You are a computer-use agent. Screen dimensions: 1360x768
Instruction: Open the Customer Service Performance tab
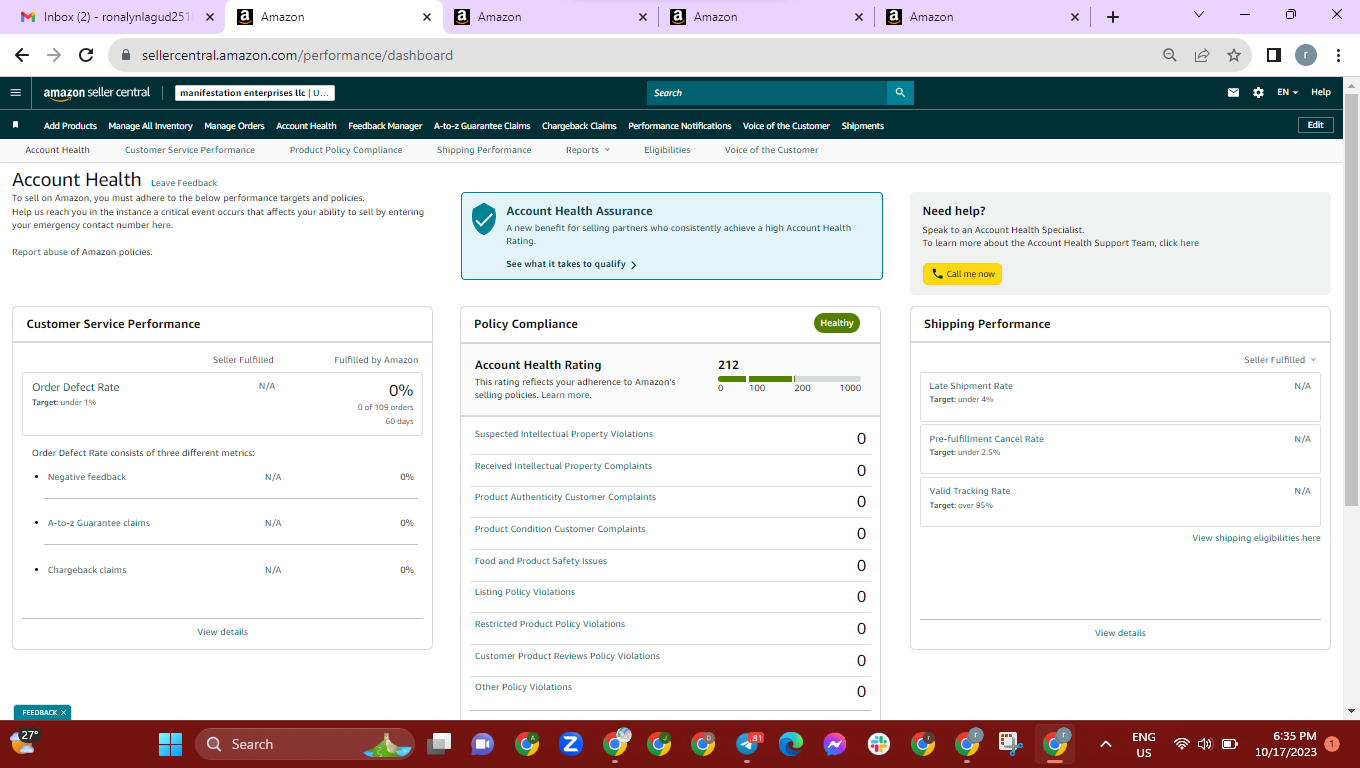[190, 150]
